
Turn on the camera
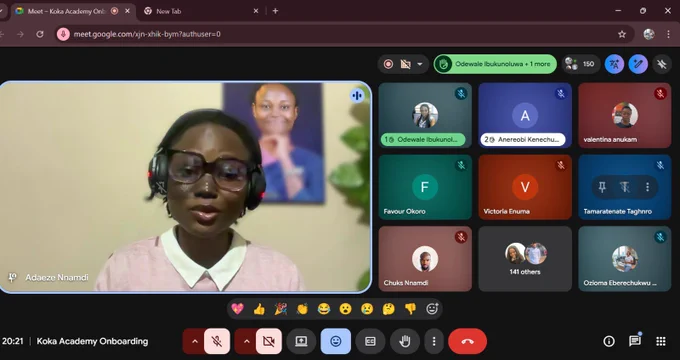point(269,341)
